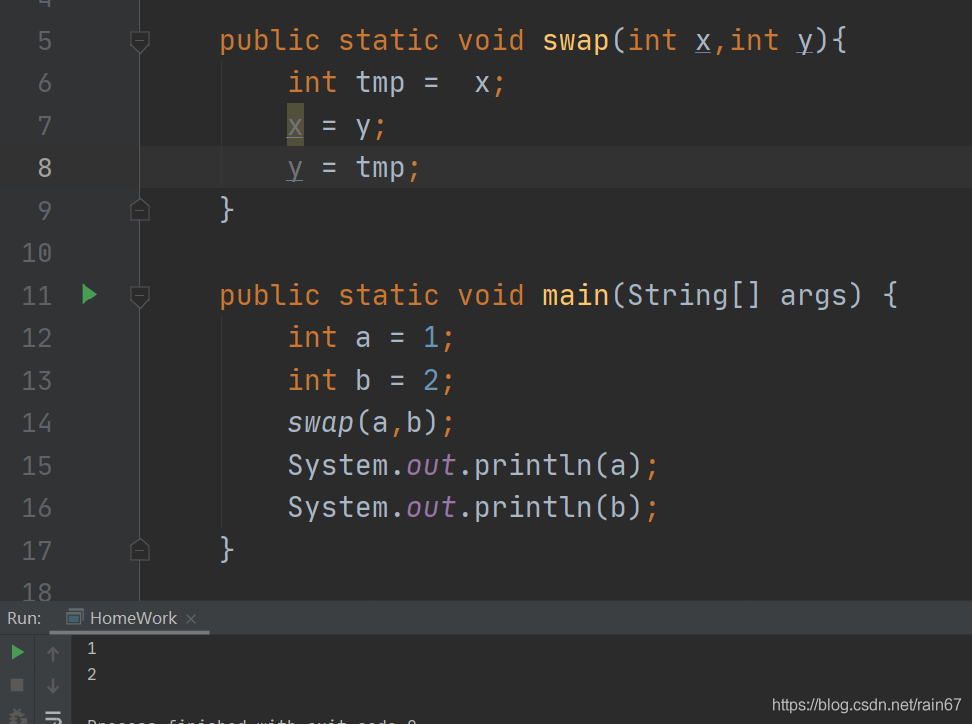Screen dimensions: 972x724
Task: Select line number 14 in the gutter
Action: (37, 423)
